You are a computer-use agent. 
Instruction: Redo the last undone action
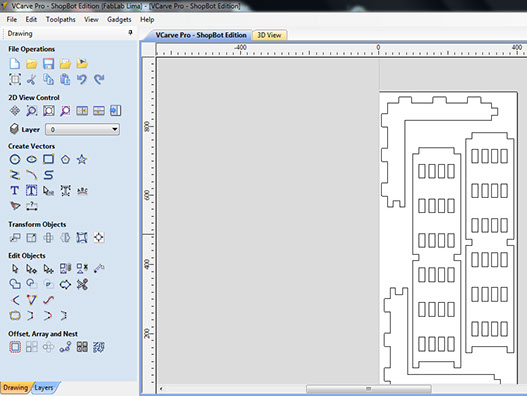click(x=99, y=79)
